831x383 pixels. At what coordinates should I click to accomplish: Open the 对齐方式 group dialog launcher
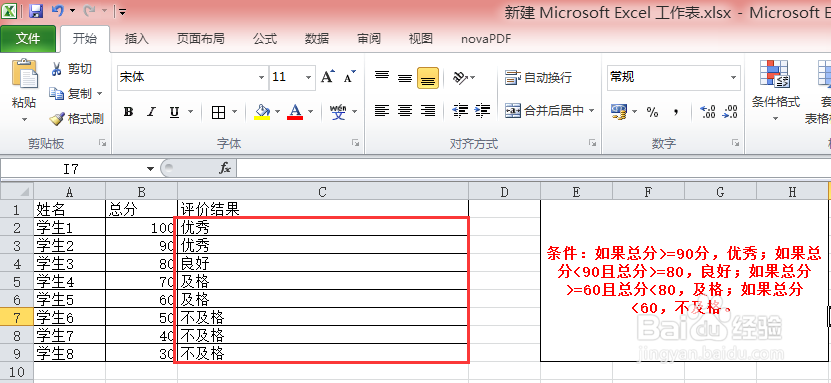592,143
